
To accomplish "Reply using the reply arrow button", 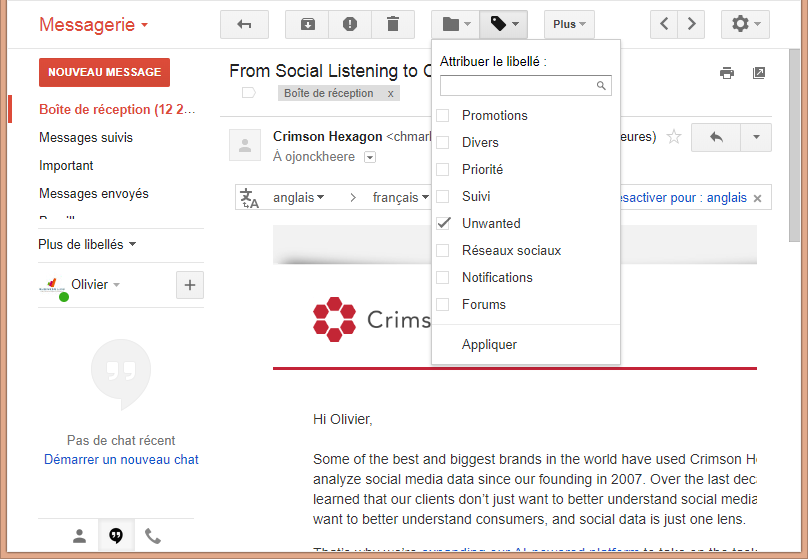I will (x=716, y=137).
